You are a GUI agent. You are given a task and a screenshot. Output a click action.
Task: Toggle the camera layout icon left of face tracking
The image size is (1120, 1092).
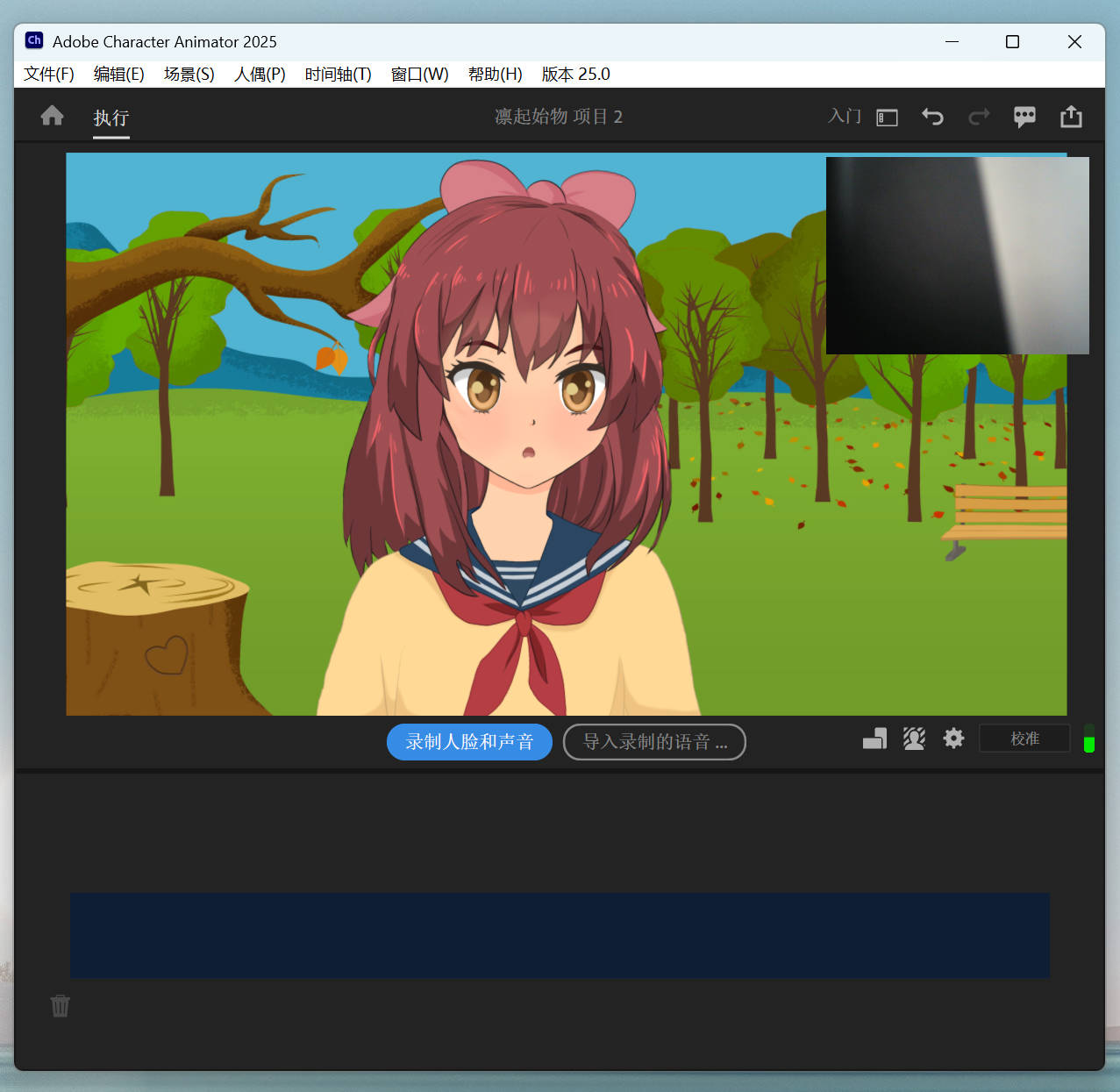pos(874,739)
